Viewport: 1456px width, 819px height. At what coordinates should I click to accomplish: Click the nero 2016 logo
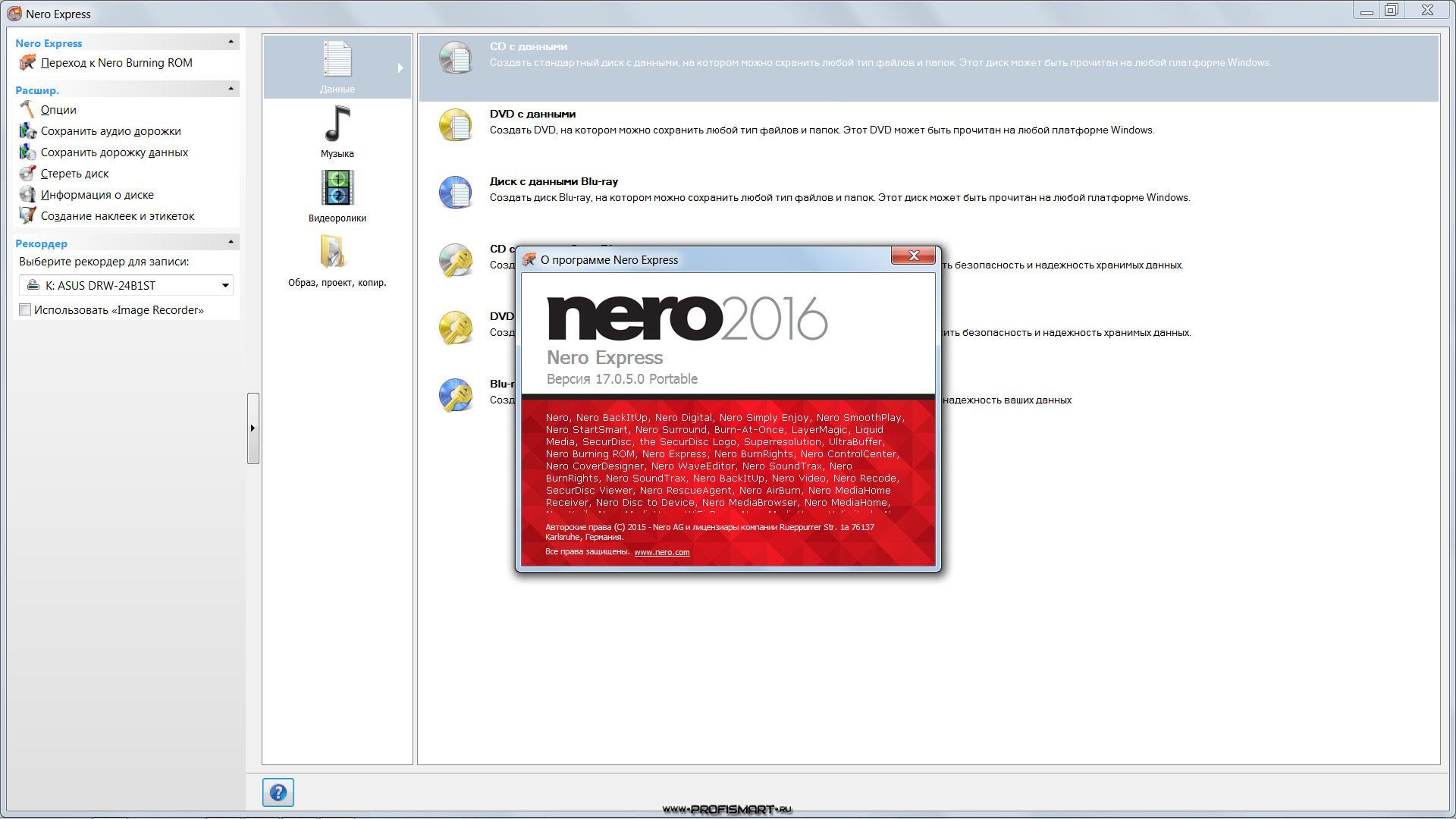tap(687, 318)
